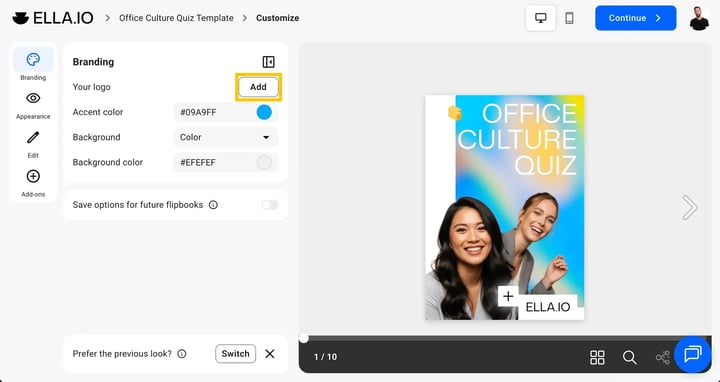Switch to desktop preview mode
The height and width of the screenshot is (382, 720).
pos(540,18)
